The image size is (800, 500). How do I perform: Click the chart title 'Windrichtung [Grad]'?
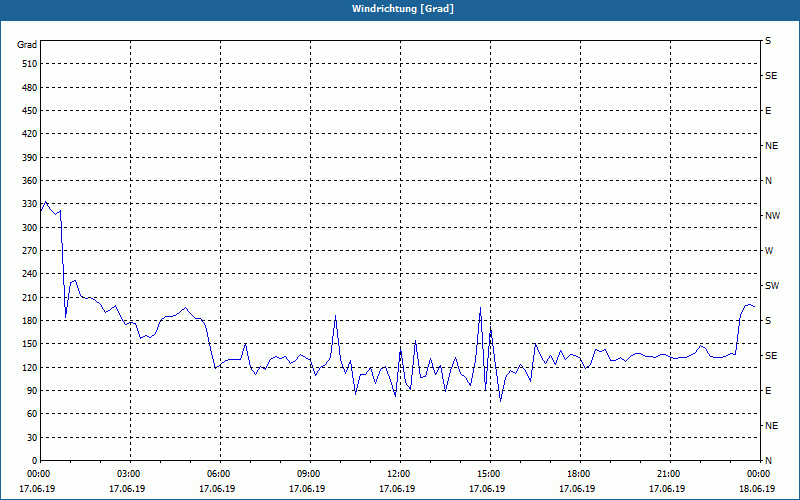(403, 9)
